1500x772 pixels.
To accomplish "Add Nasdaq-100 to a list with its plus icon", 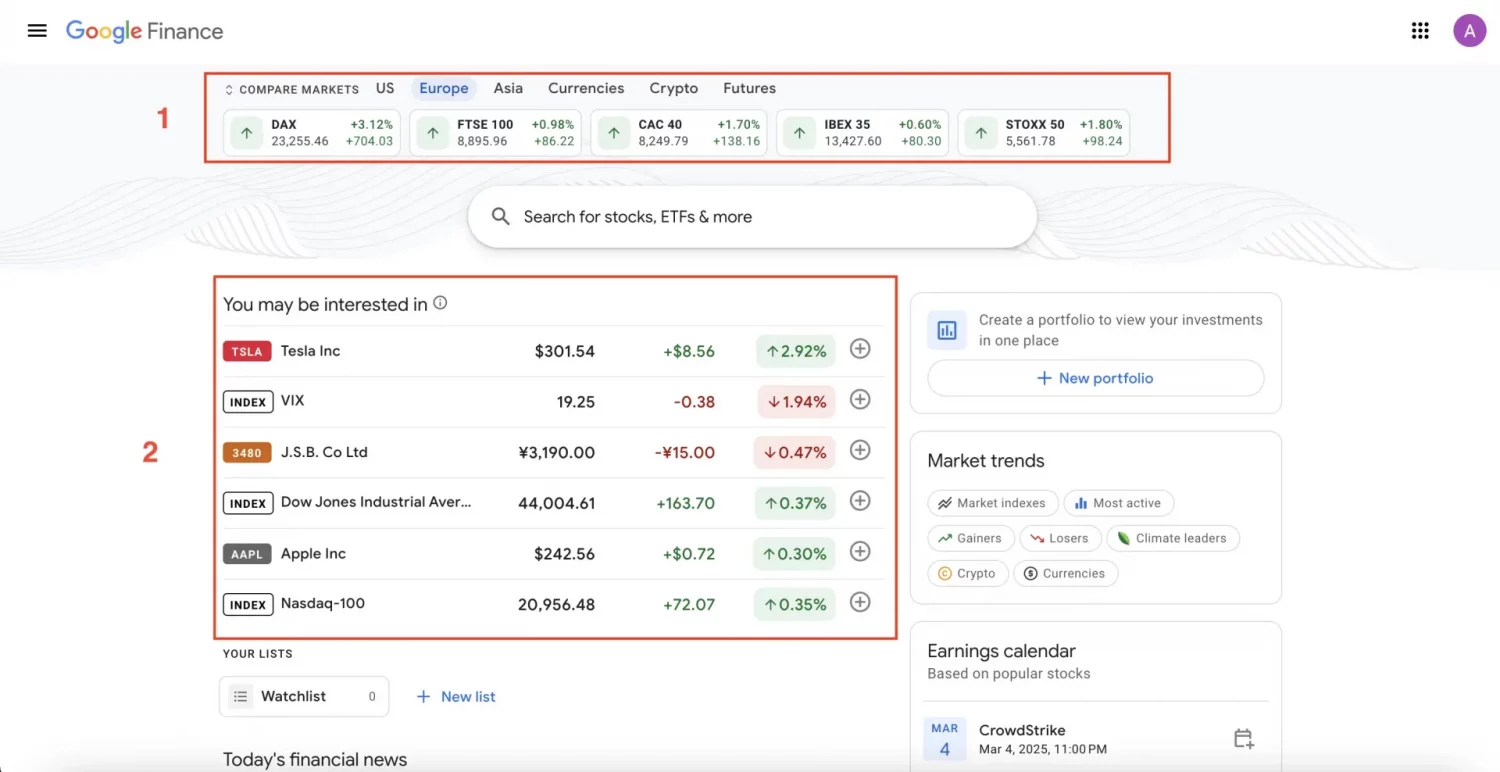I will (860, 602).
